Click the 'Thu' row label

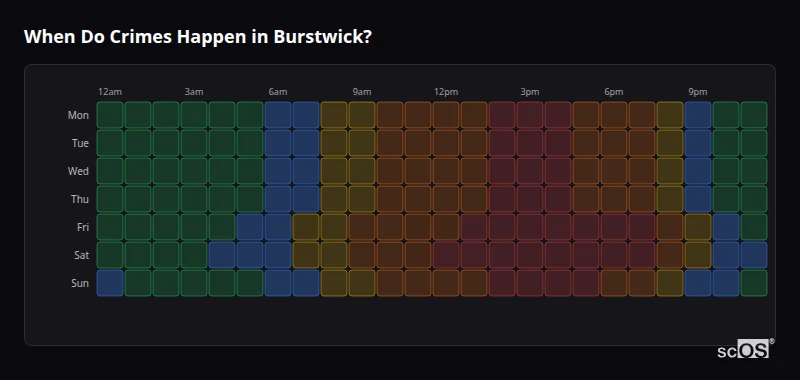click(80, 199)
